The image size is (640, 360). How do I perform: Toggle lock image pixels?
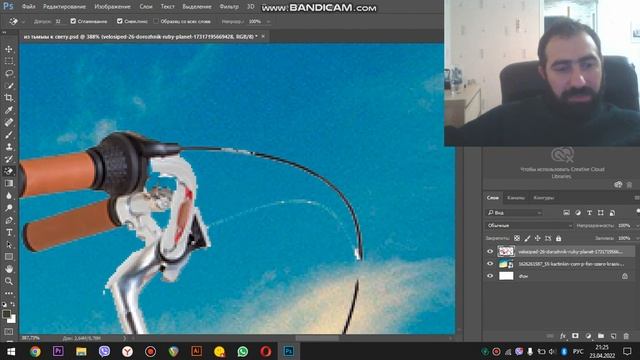point(527,238)
